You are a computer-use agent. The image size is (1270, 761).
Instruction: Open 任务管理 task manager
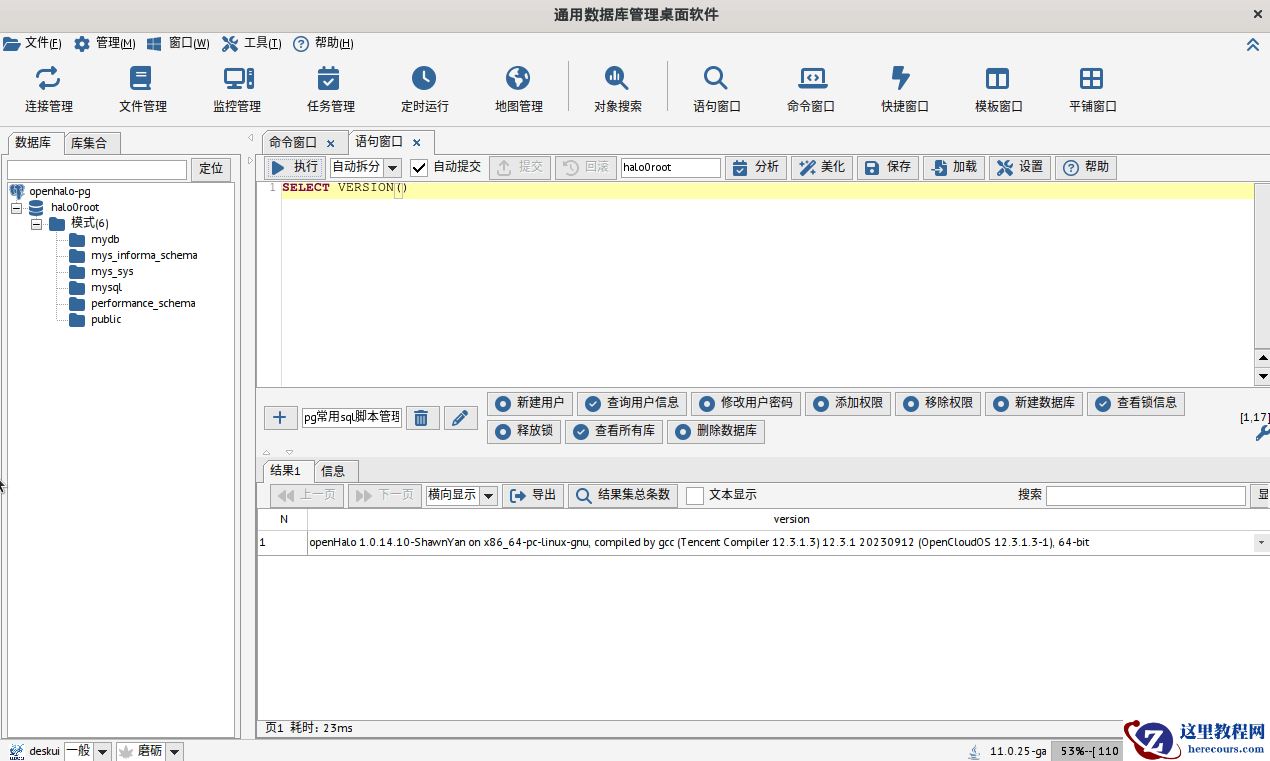click(x=330, y=88)
